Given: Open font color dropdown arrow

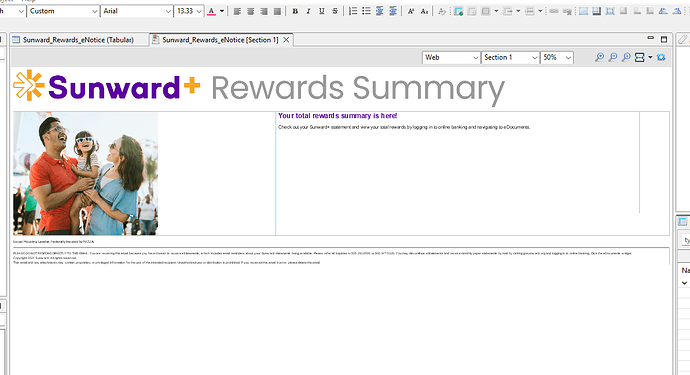Looking at the screenshot, I should coord(222,11).
